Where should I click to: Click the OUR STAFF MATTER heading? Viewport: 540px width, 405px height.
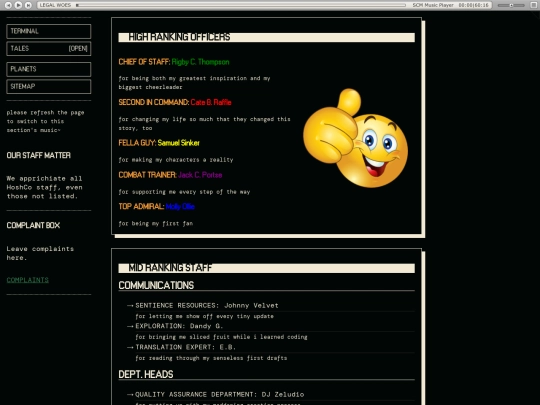click(x=39, y=156)
